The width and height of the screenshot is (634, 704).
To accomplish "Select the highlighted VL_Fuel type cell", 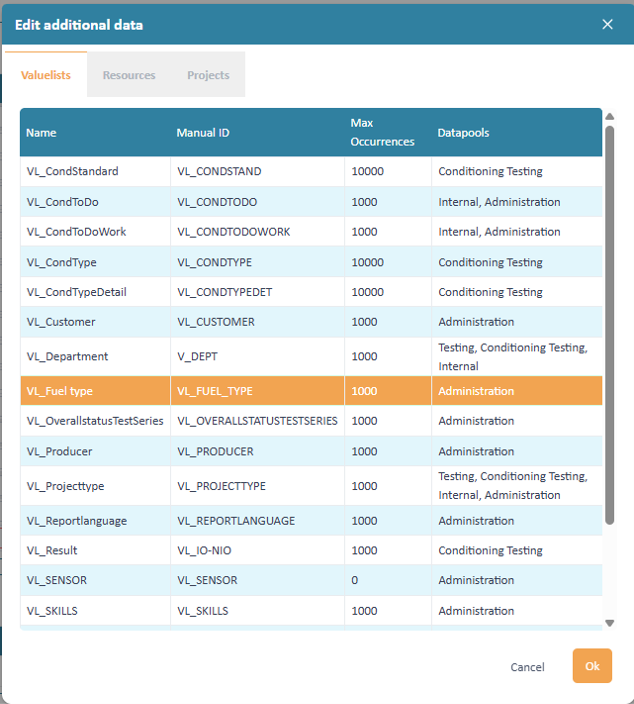I will (x=95, y=391).
